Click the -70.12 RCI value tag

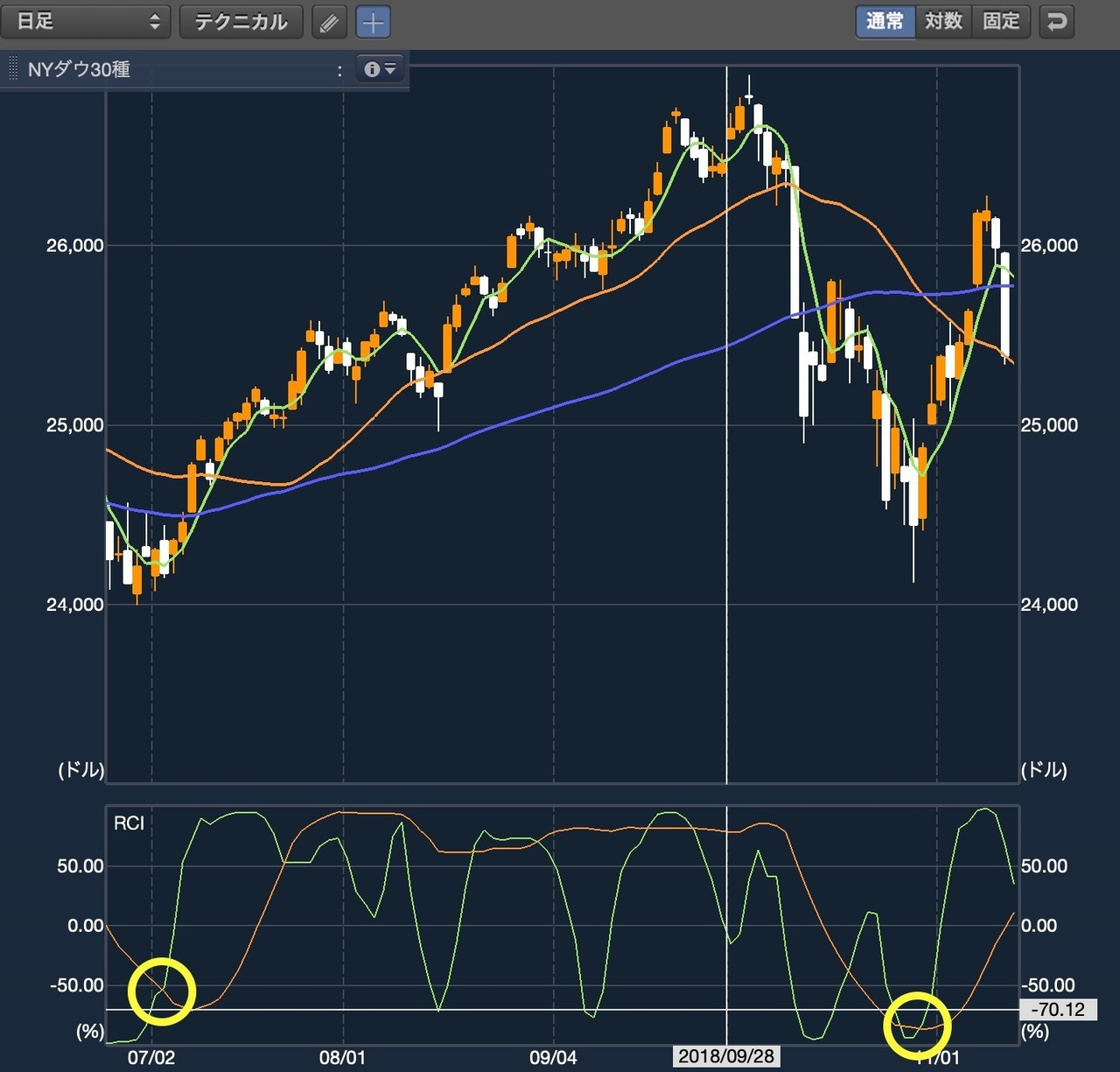pyautogui.click(x=1057, y=1010)
